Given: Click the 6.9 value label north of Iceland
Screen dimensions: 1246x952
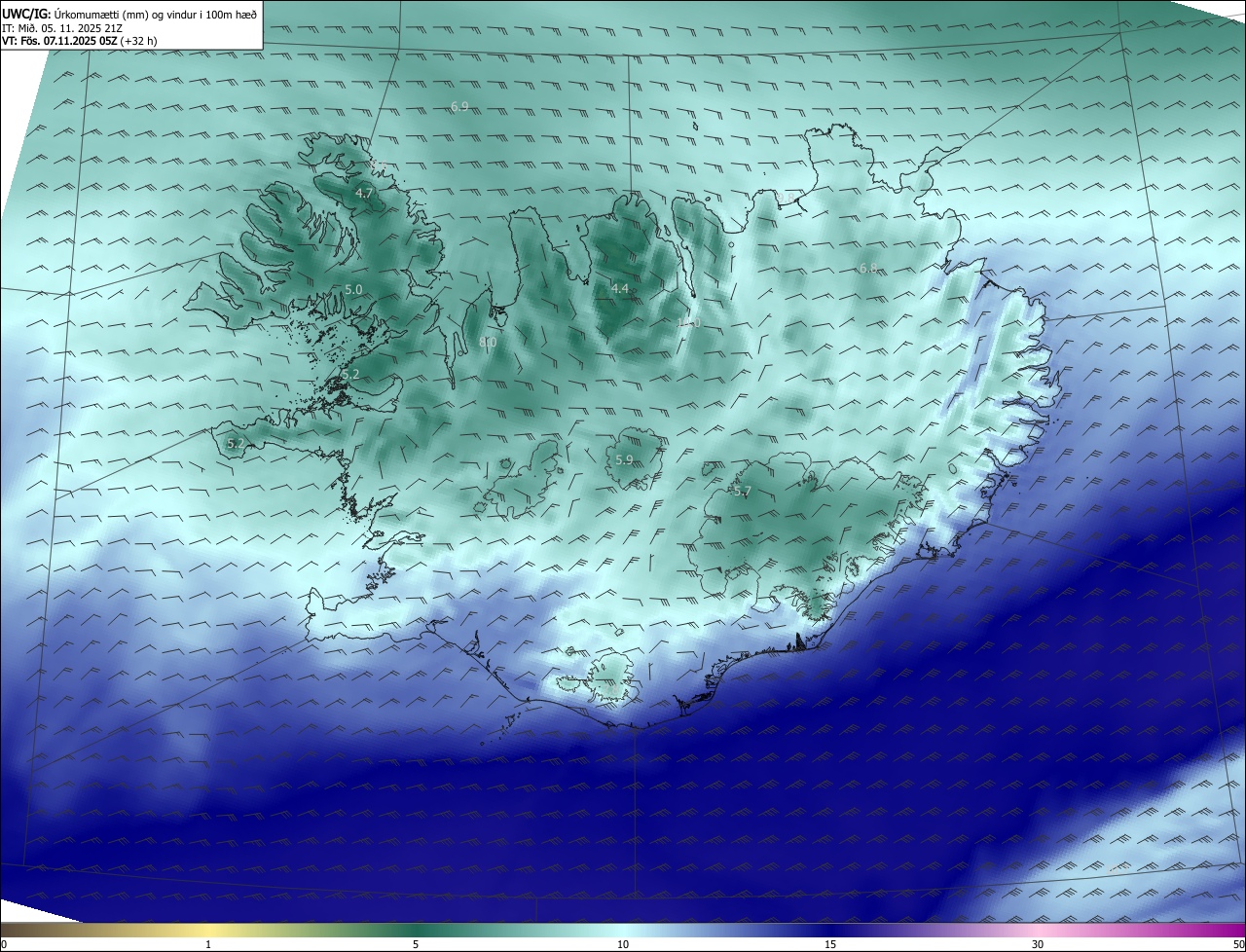Looking at the screenshot, I should coord(459,106).
